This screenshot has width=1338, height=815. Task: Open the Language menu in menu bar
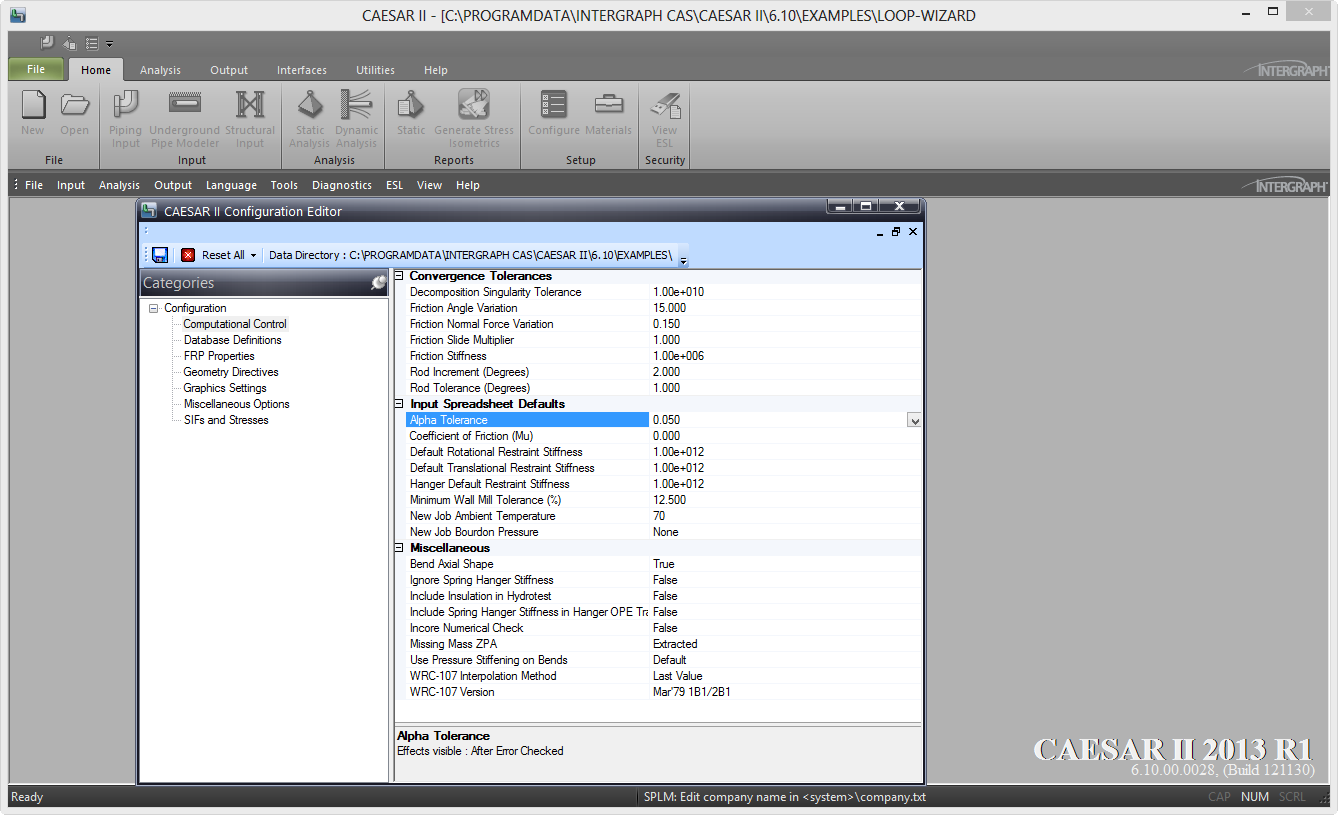pos(231,185)
